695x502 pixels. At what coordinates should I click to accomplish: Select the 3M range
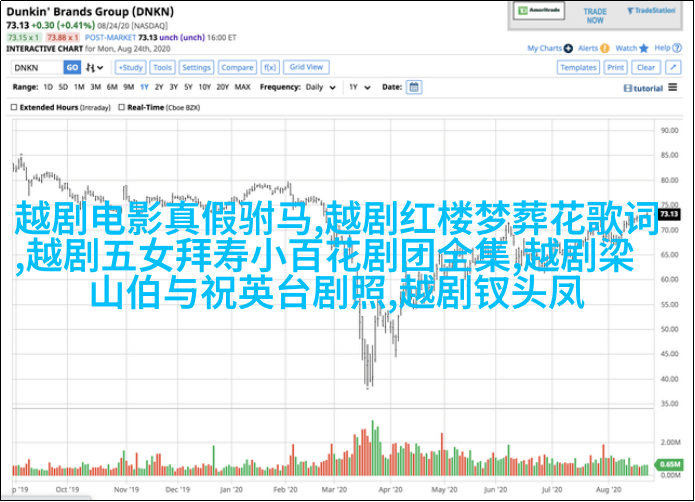(96, 87)
